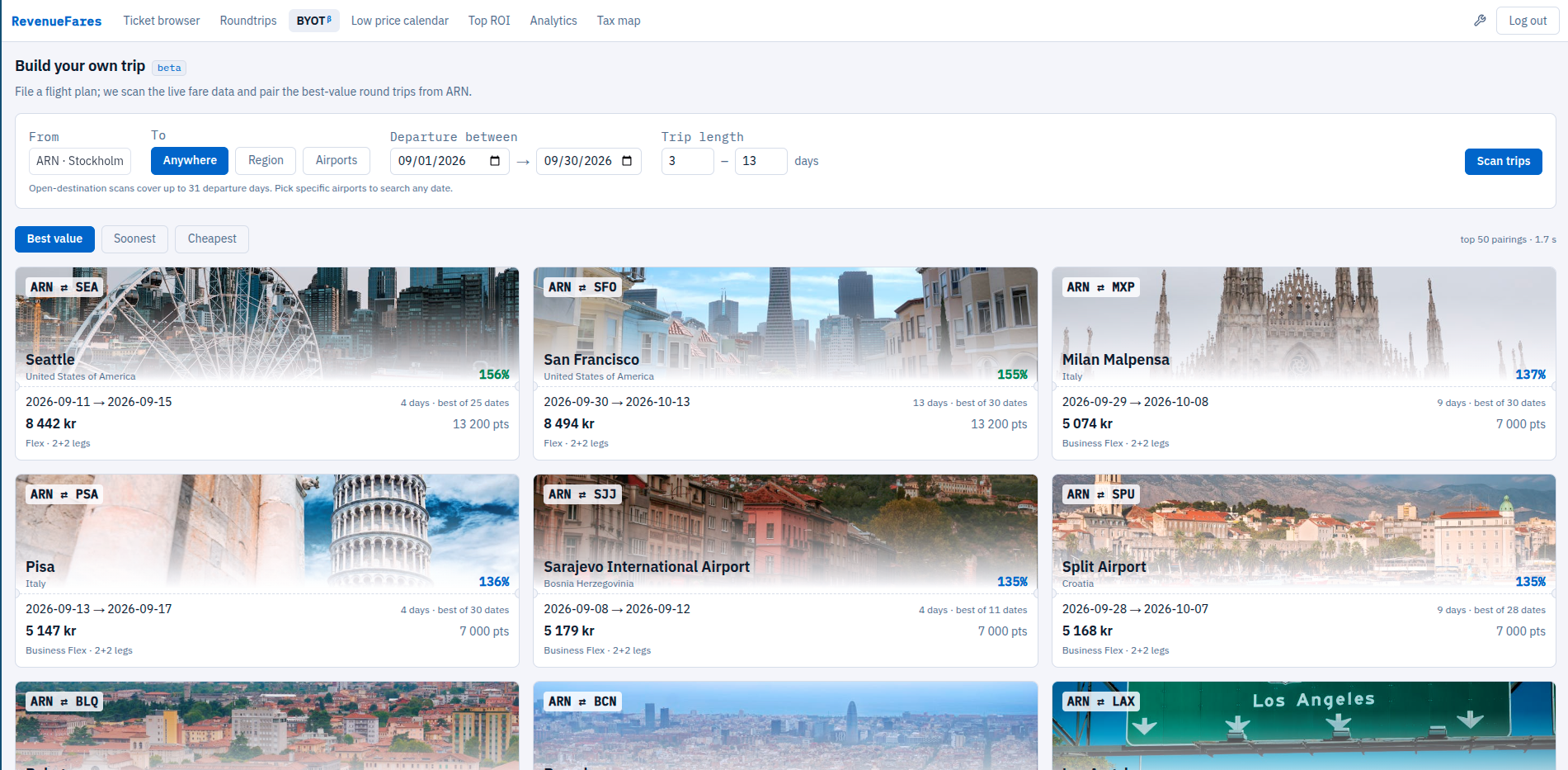The width and height of the screenshot is (1568, 770).
Task: Click the 5 147 kr price
Action: click(x=51, y=631)
